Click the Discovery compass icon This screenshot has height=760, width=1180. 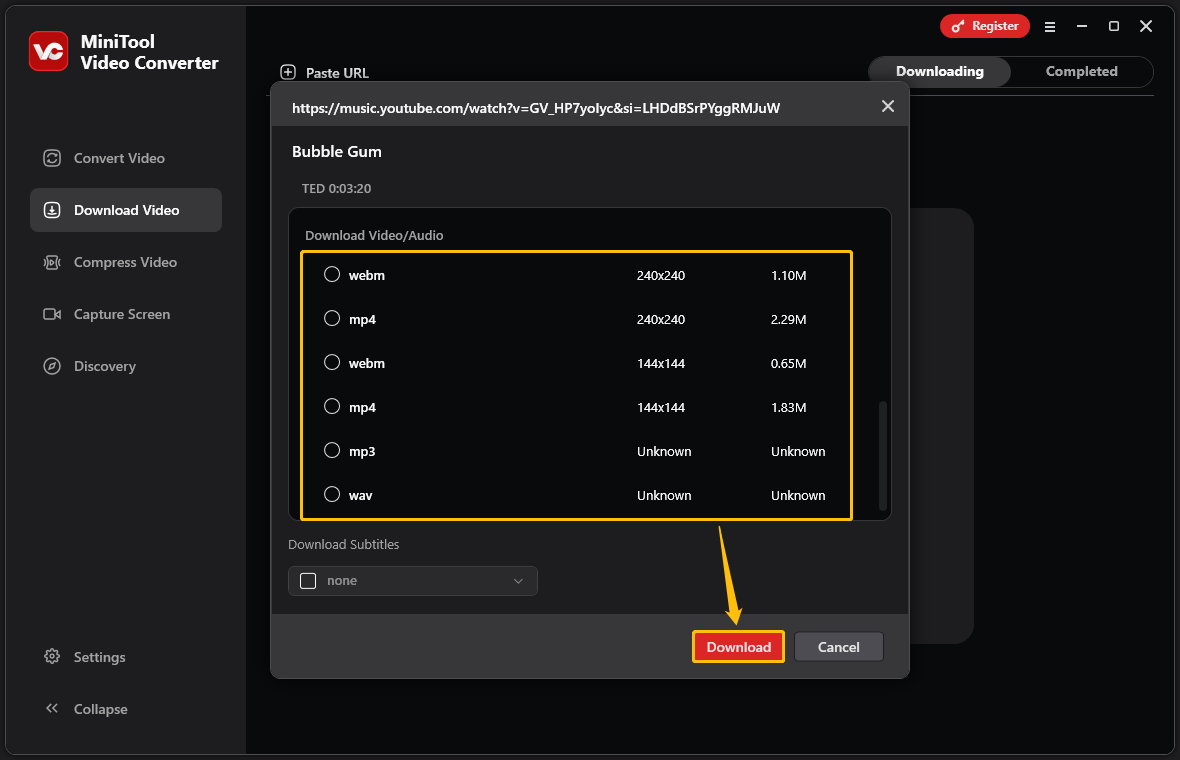(52, 366)
